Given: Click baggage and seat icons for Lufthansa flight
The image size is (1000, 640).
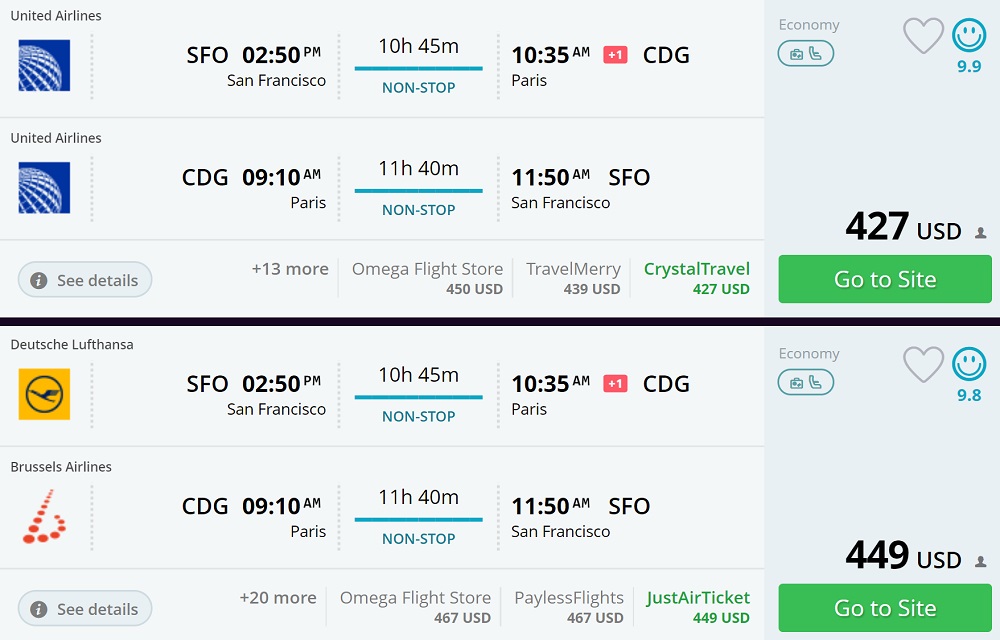Looking at the screenshot, I should (x=805, y=382).
